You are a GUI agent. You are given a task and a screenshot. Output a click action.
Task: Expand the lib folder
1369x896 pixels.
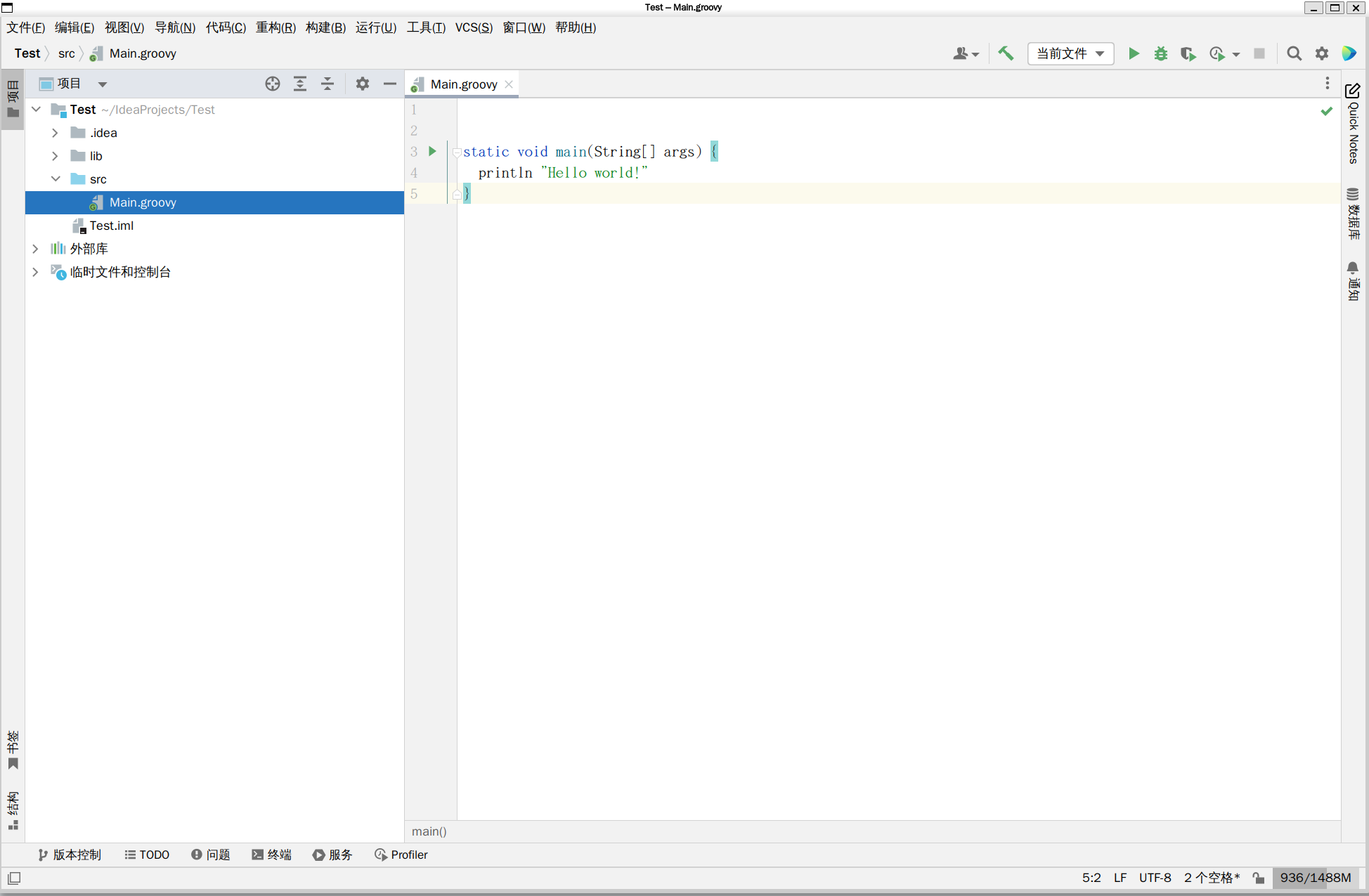point(55,155)
